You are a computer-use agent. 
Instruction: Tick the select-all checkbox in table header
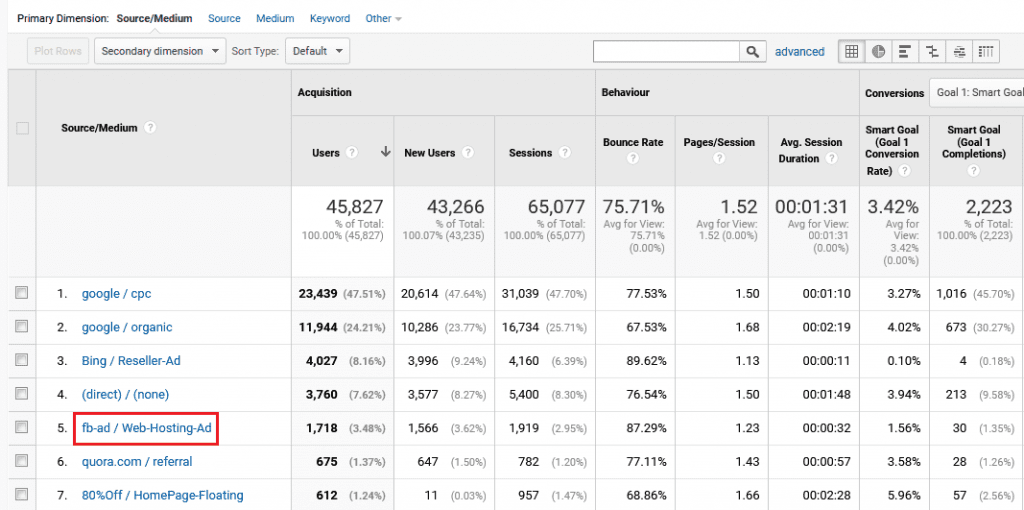click(22, 129)
